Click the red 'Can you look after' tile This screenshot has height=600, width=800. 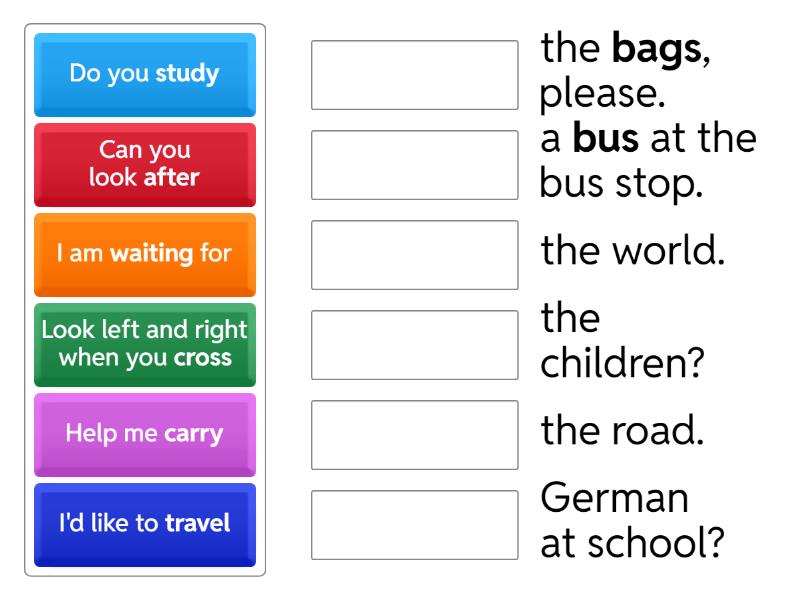(145, 164)
